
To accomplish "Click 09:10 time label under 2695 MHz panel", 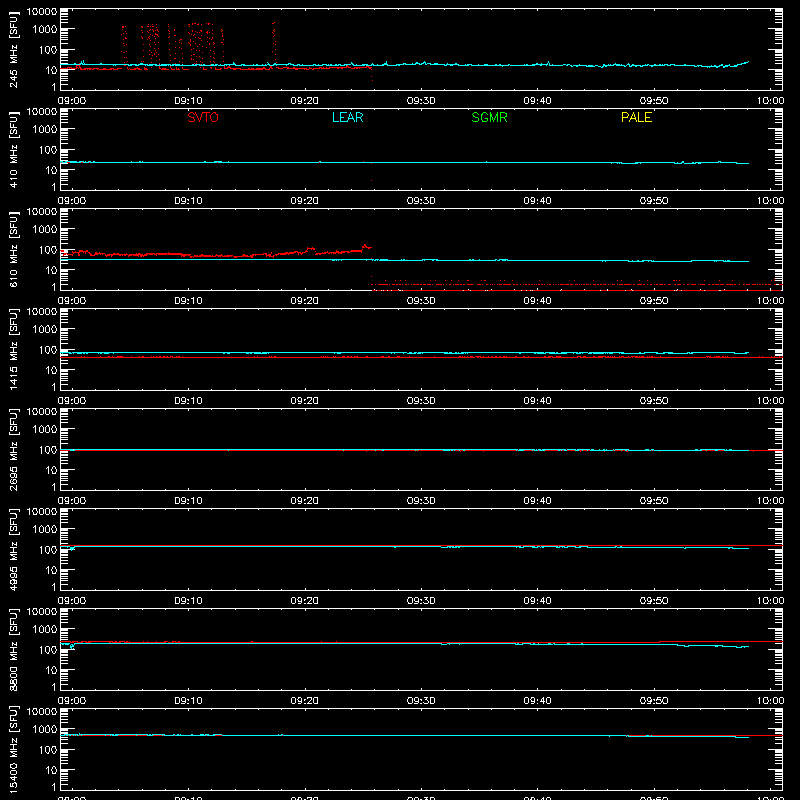I will coord(188,501).
